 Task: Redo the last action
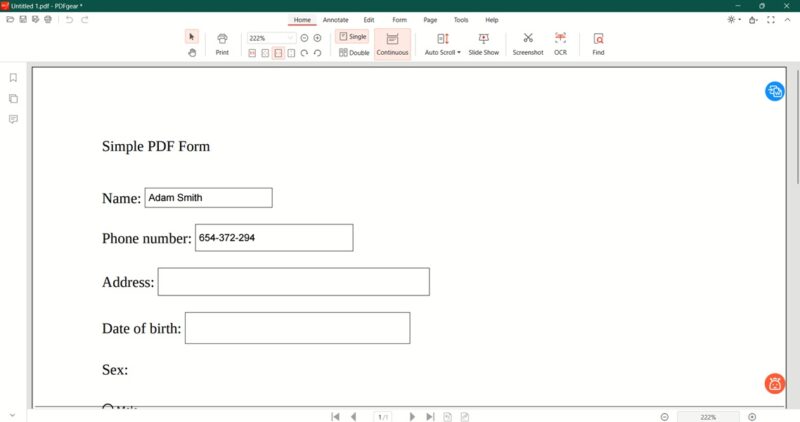point(85,19)
